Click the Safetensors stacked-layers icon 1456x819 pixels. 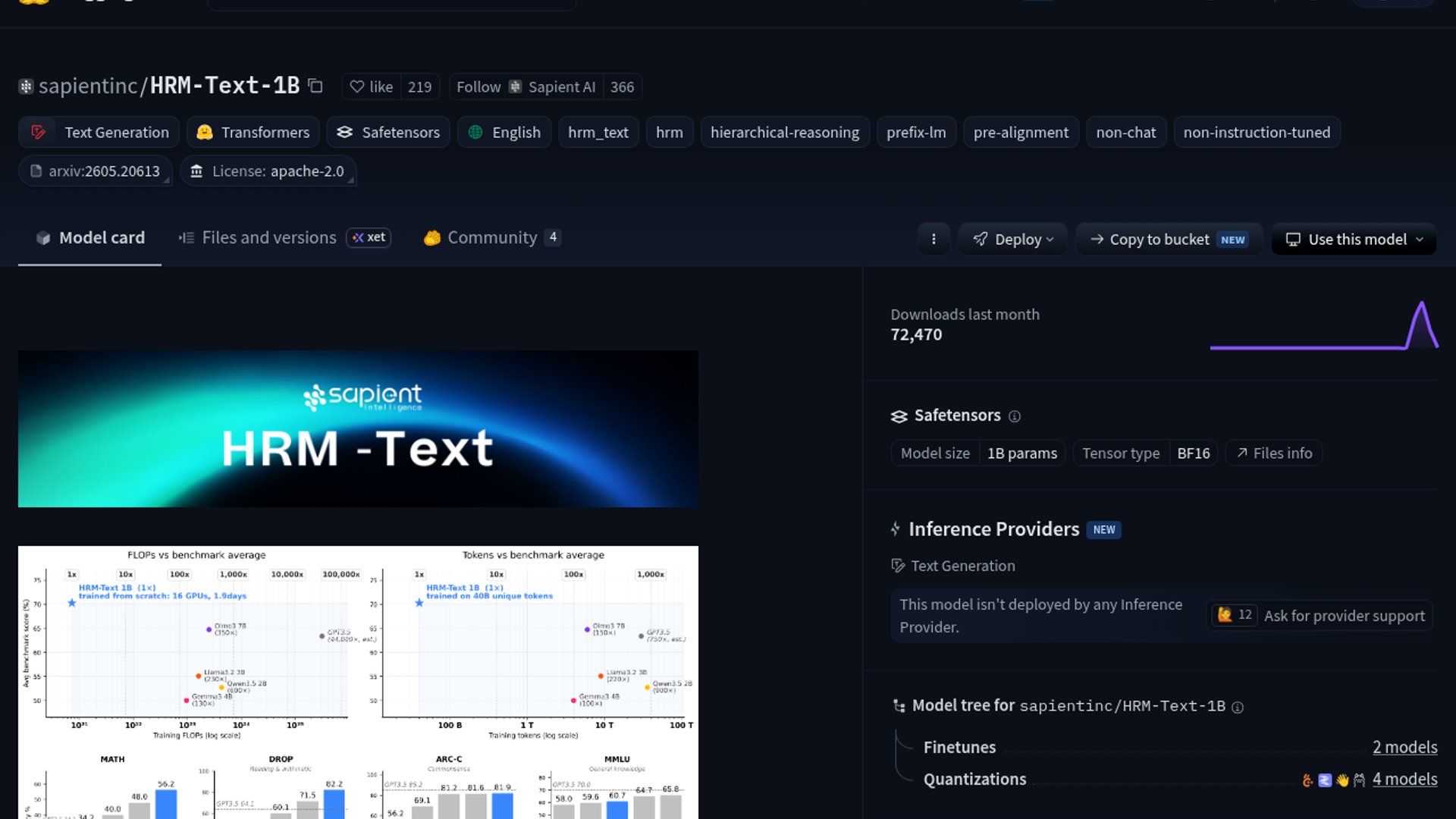pos(899,416)
